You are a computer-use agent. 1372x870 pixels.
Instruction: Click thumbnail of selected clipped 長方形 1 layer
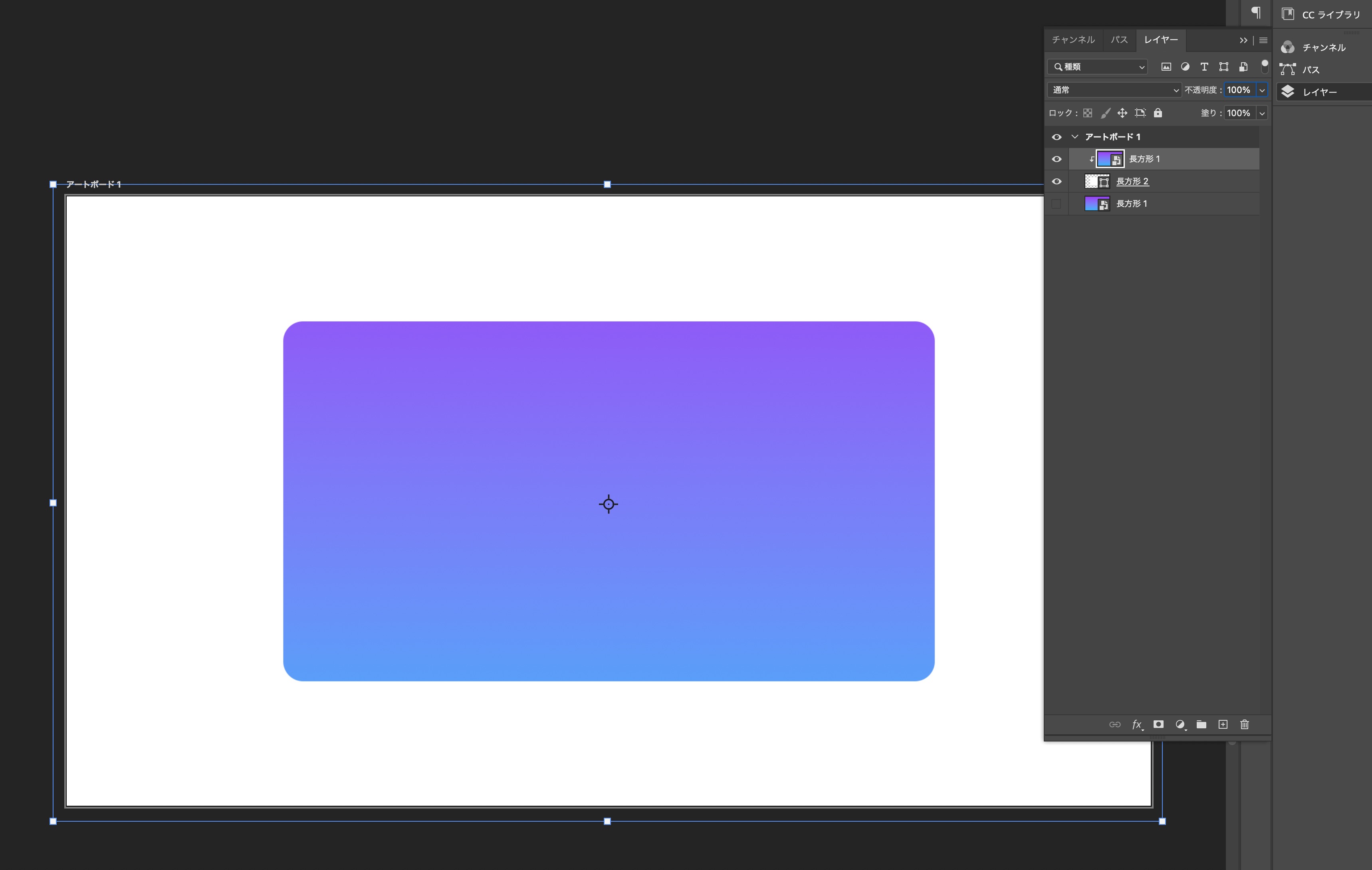pos(1110,159)
